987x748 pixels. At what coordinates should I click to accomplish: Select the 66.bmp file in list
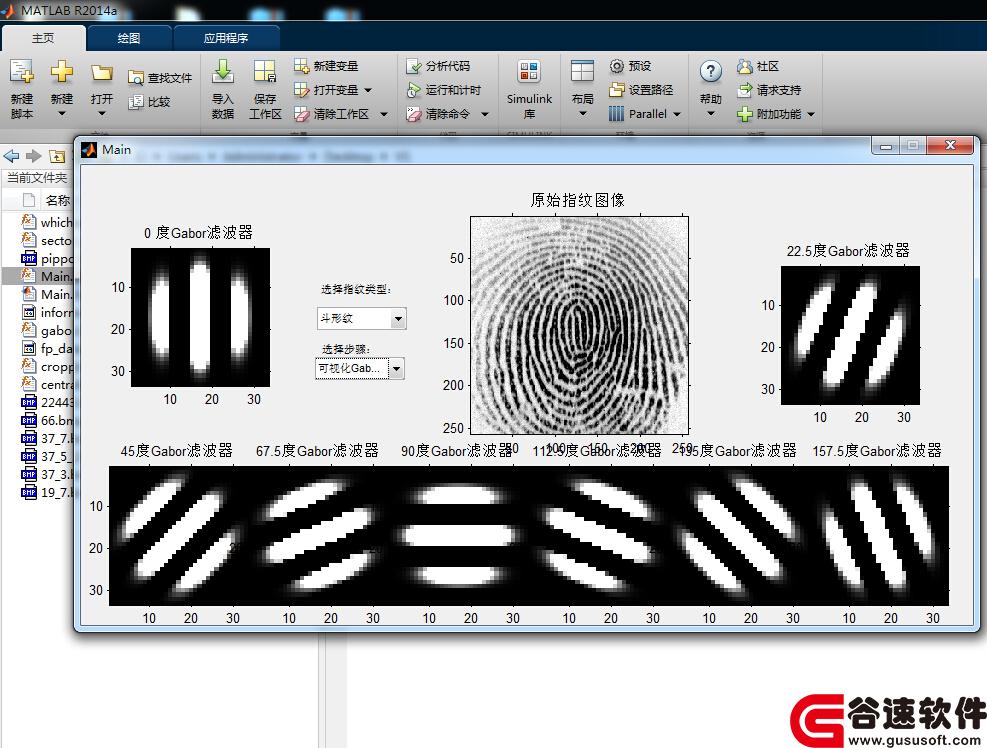coord(38,420)
